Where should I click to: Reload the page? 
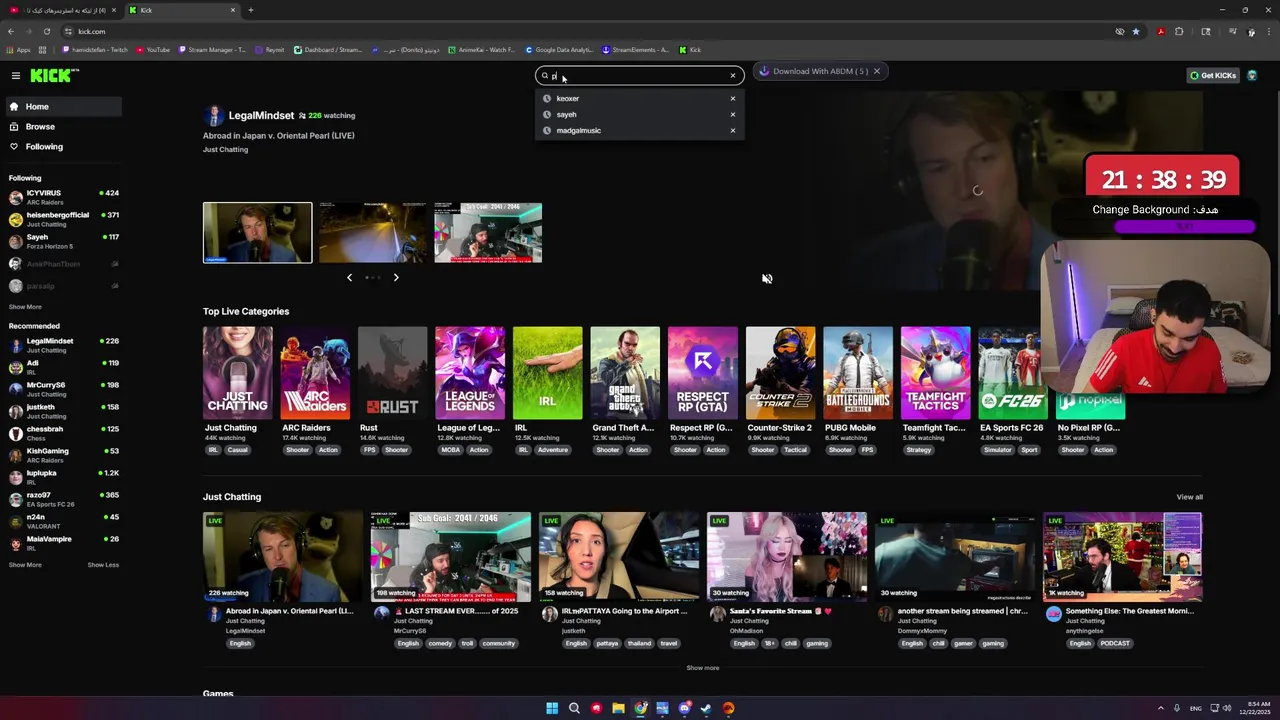pyautogui.click(x=46, y=31)
